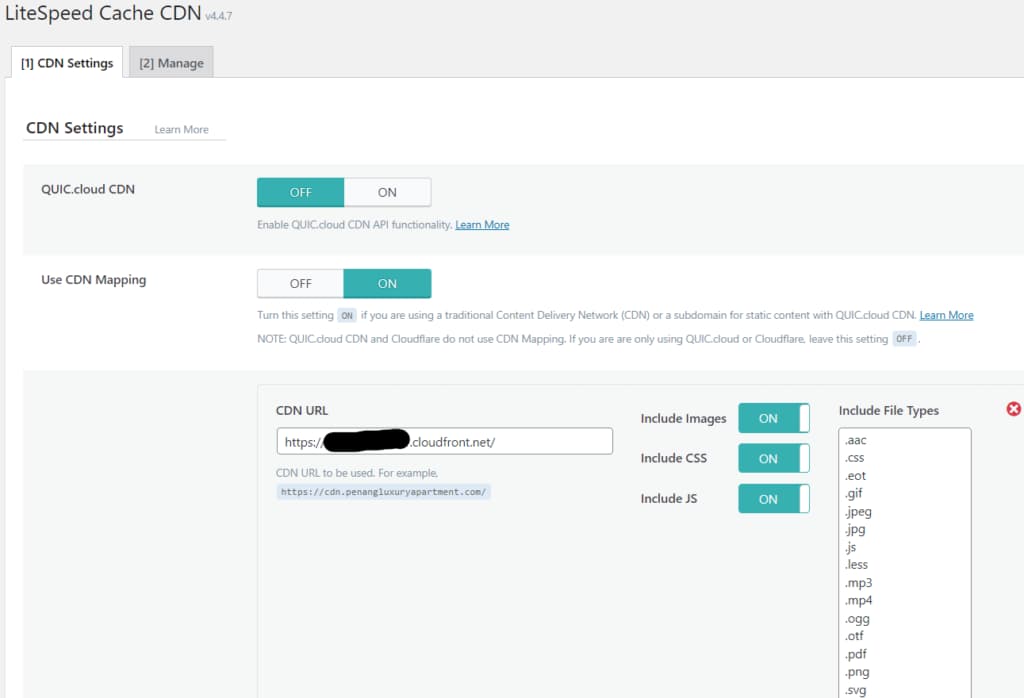Open Learn More link for QUIC.cloud CDN API
Viewport: 1024px width, 698px height.
pyautogui.click(x=482, y=225)
